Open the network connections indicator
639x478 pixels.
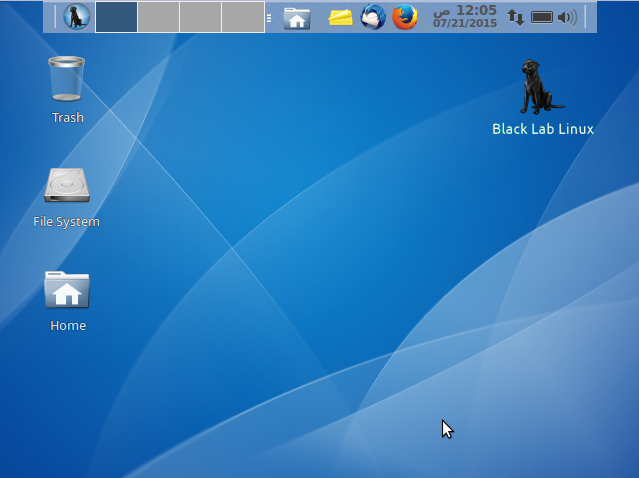(516, 17)
